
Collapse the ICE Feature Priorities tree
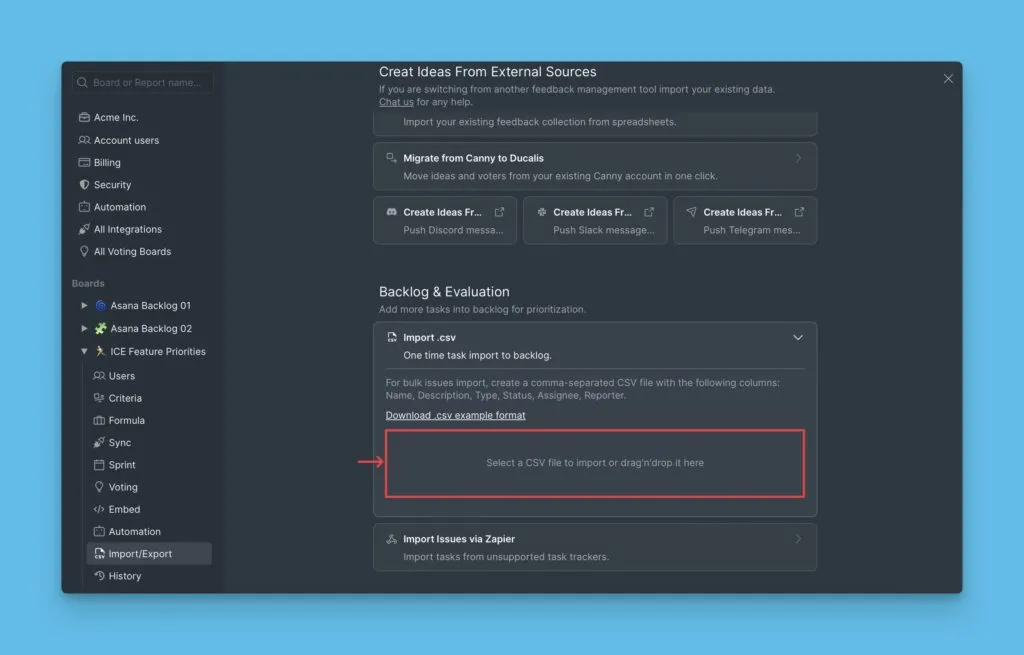[84, 351]
